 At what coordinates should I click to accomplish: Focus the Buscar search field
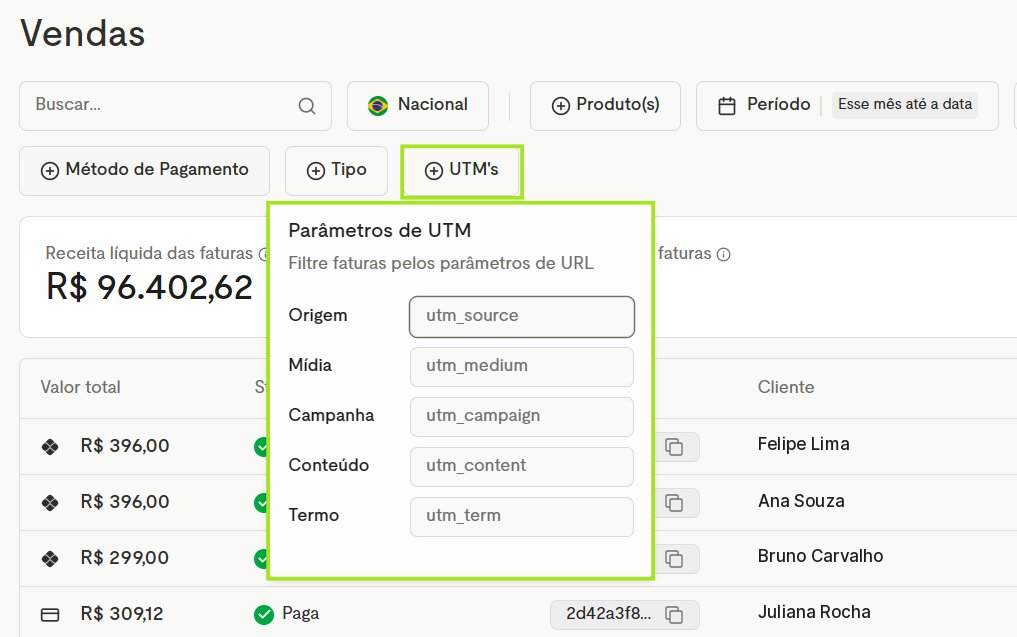(x=175, y=106)
